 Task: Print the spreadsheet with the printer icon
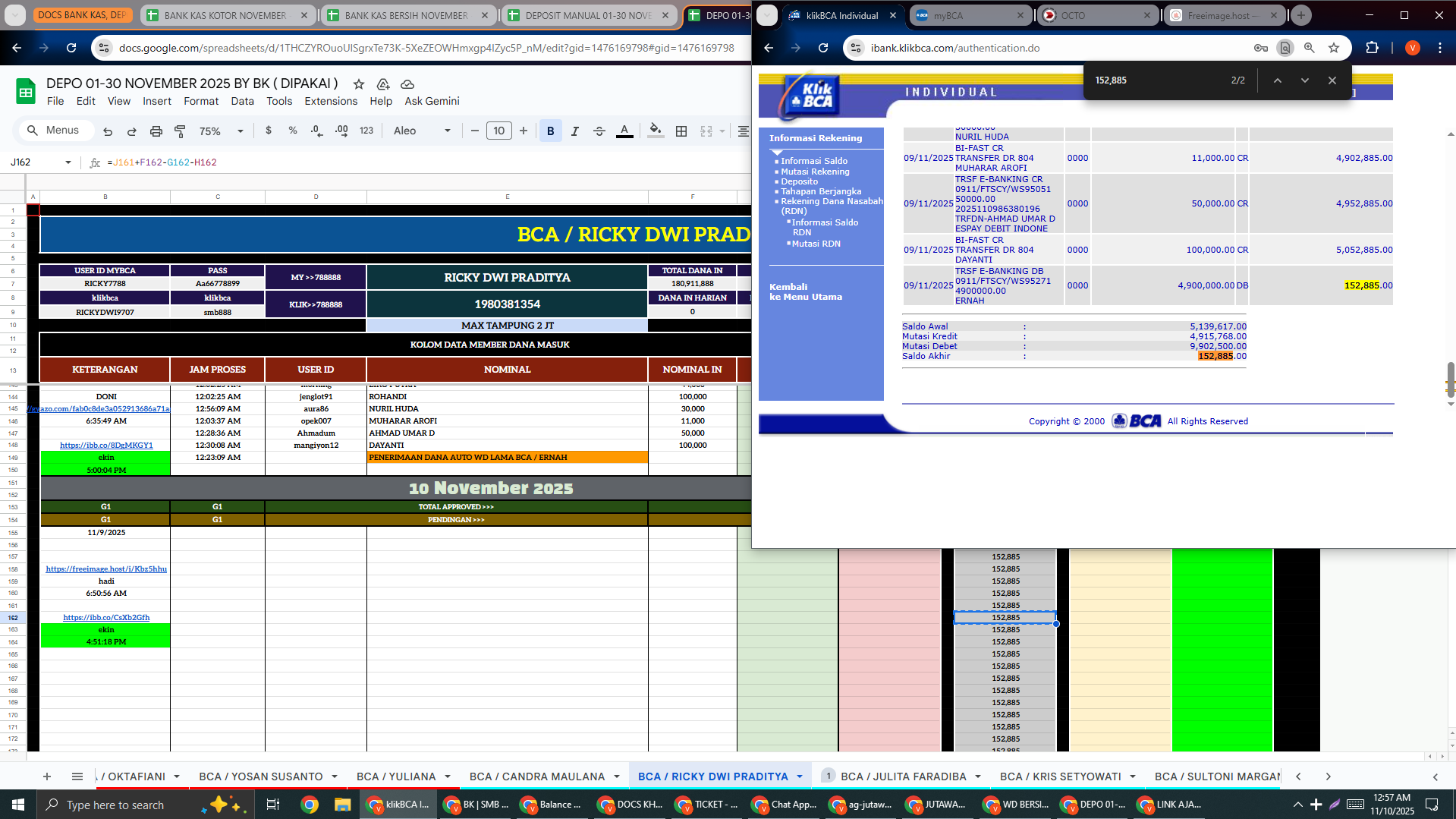156,131
